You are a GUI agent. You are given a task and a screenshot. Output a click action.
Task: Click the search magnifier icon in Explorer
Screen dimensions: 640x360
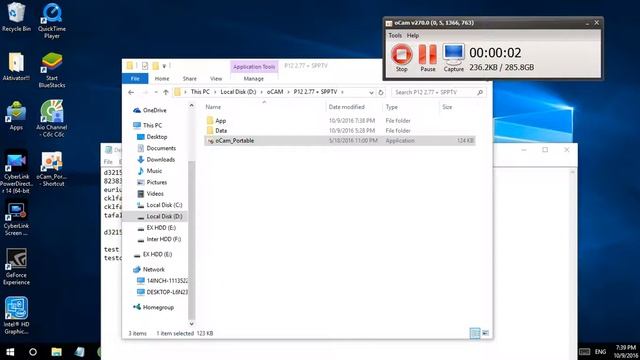pos(480,92)
